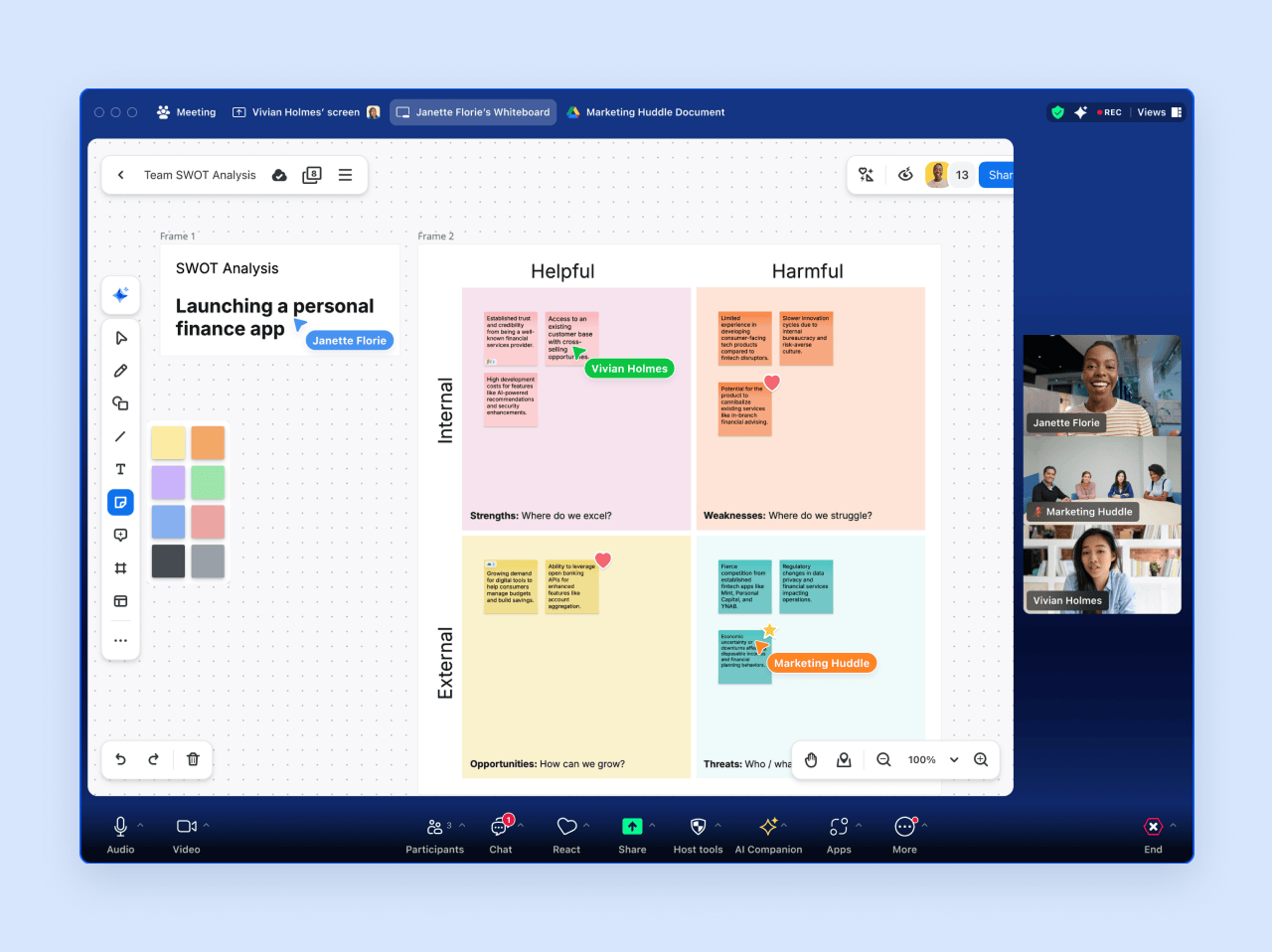Toggle the Video camera button

(186, 827)
